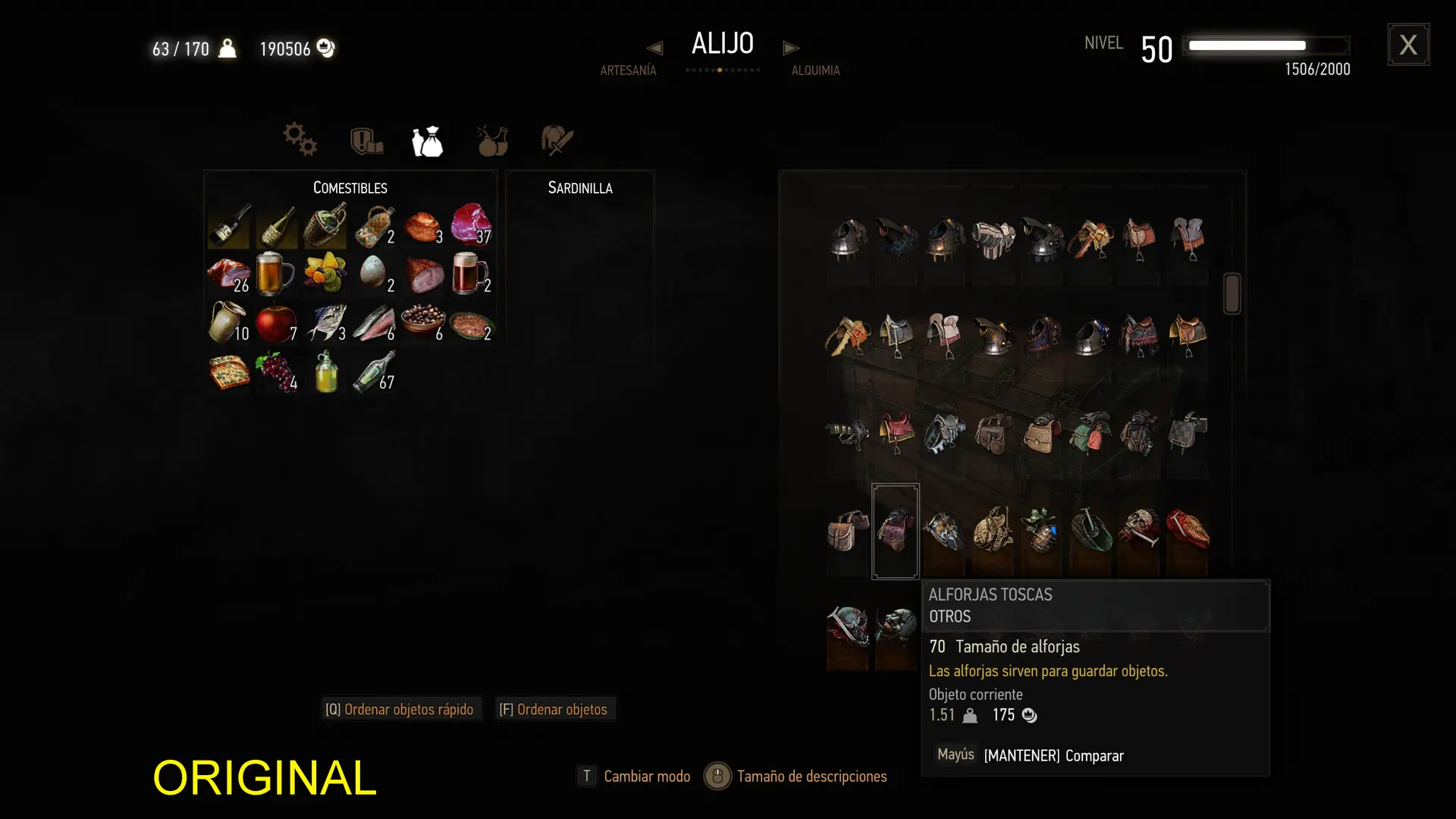Choose the grapes item with count 4

click(278, 372)
